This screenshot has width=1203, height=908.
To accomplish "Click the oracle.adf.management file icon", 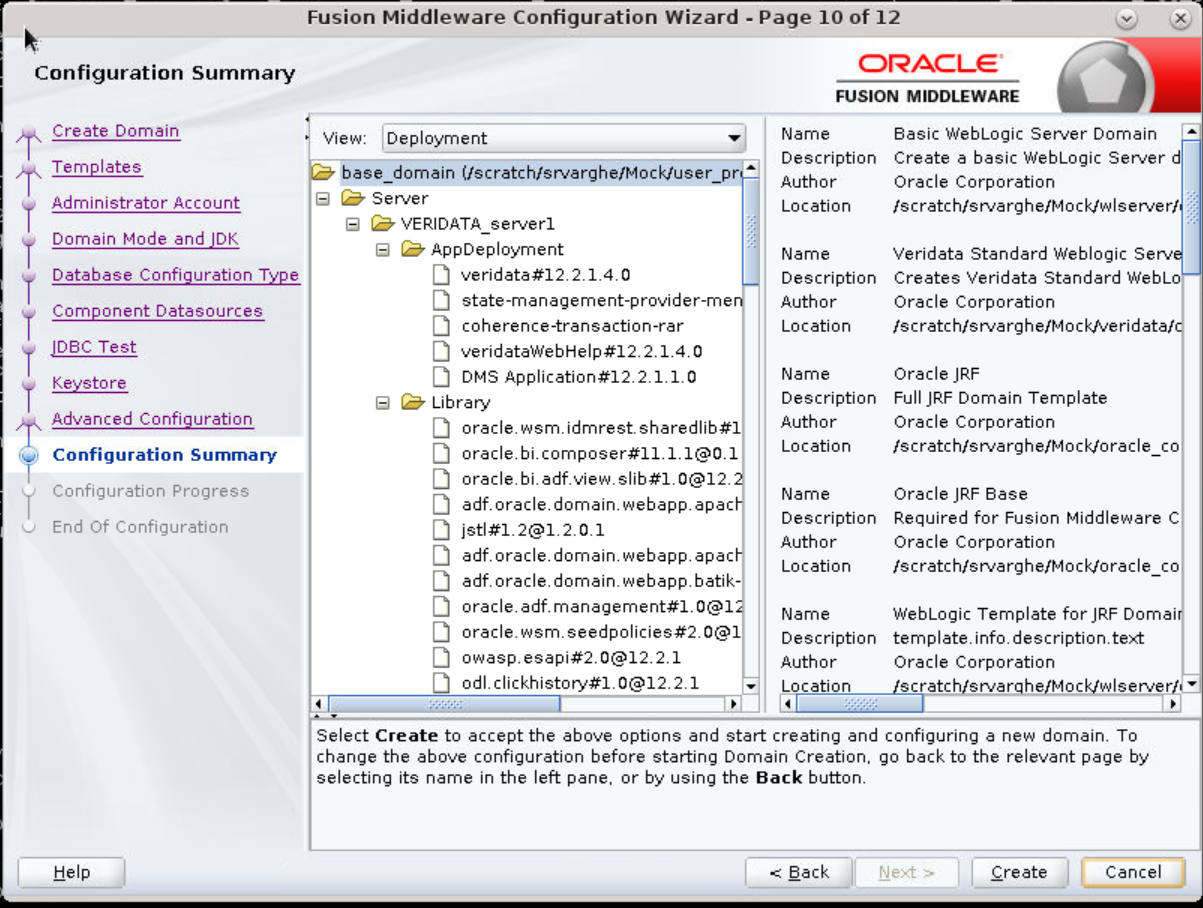I will (x=441, y=606).
